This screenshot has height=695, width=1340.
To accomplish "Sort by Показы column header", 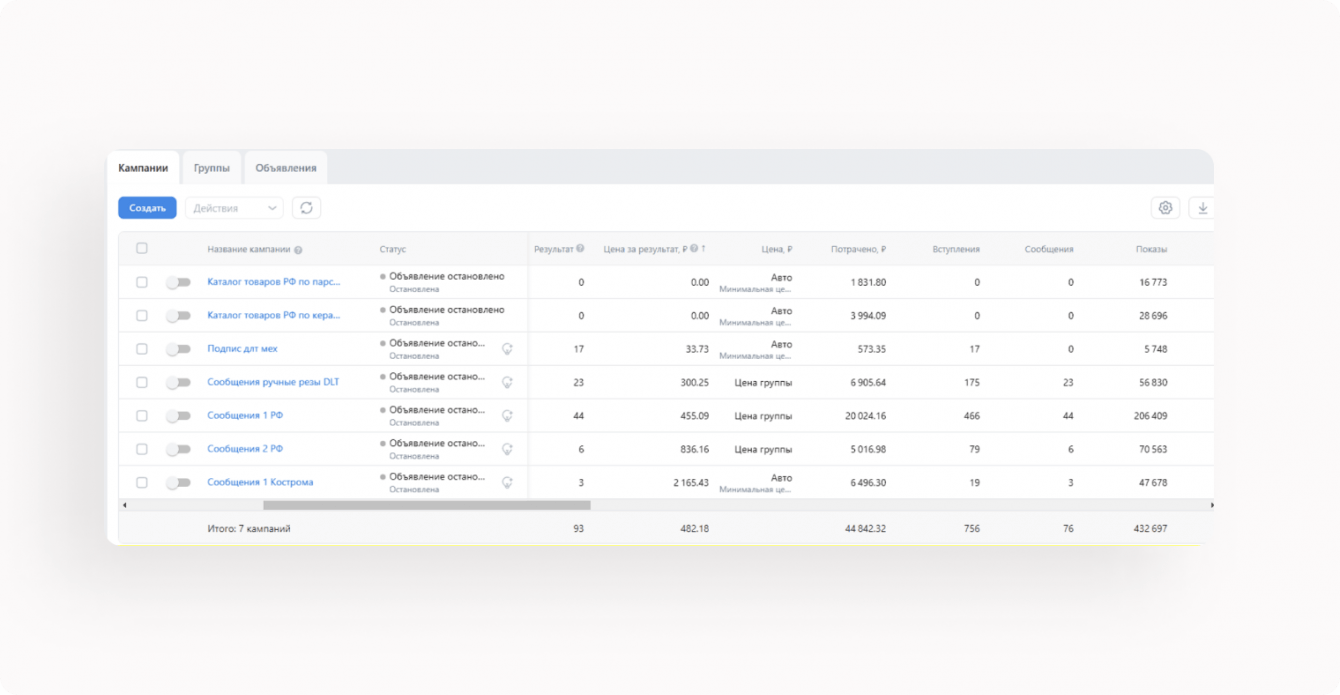I will tap(1151, 249).
